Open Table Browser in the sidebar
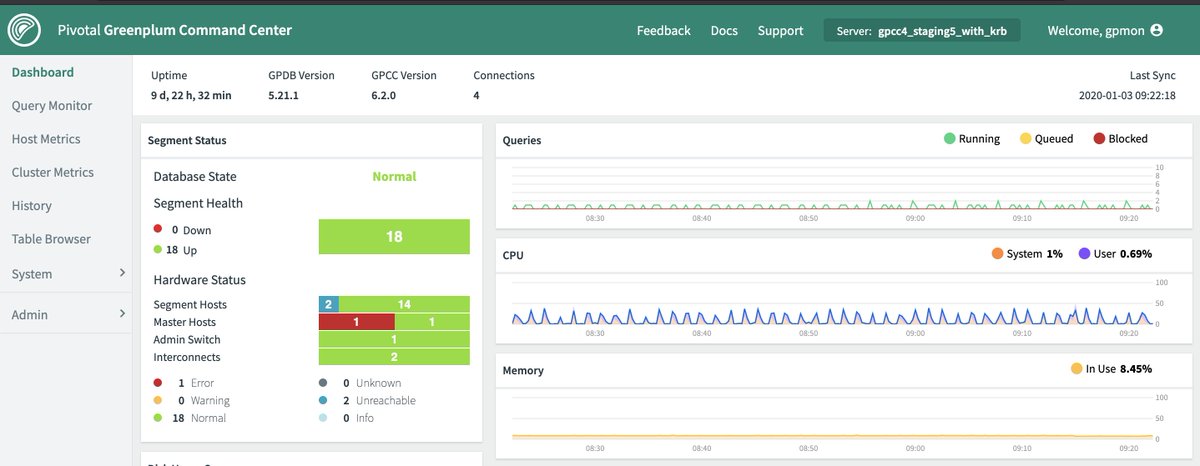The width and height of the screenshot is (1200, 466). (x=51, y=239)
